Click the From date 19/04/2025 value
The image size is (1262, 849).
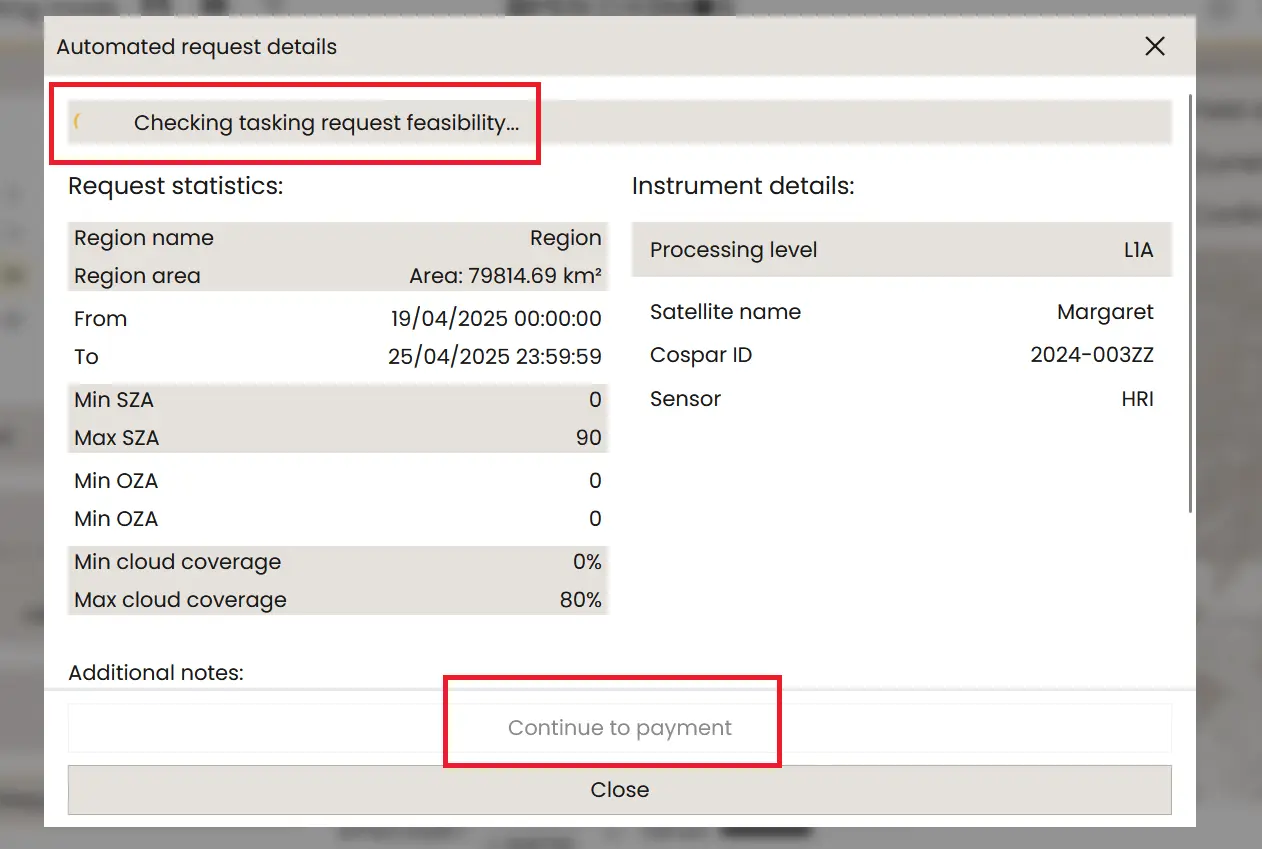tap(496, 319)
